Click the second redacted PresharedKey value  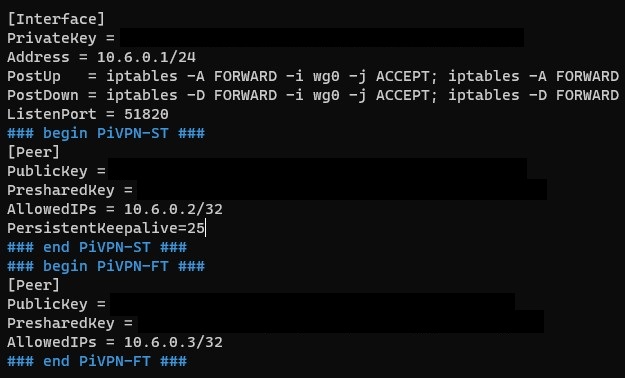341,322
